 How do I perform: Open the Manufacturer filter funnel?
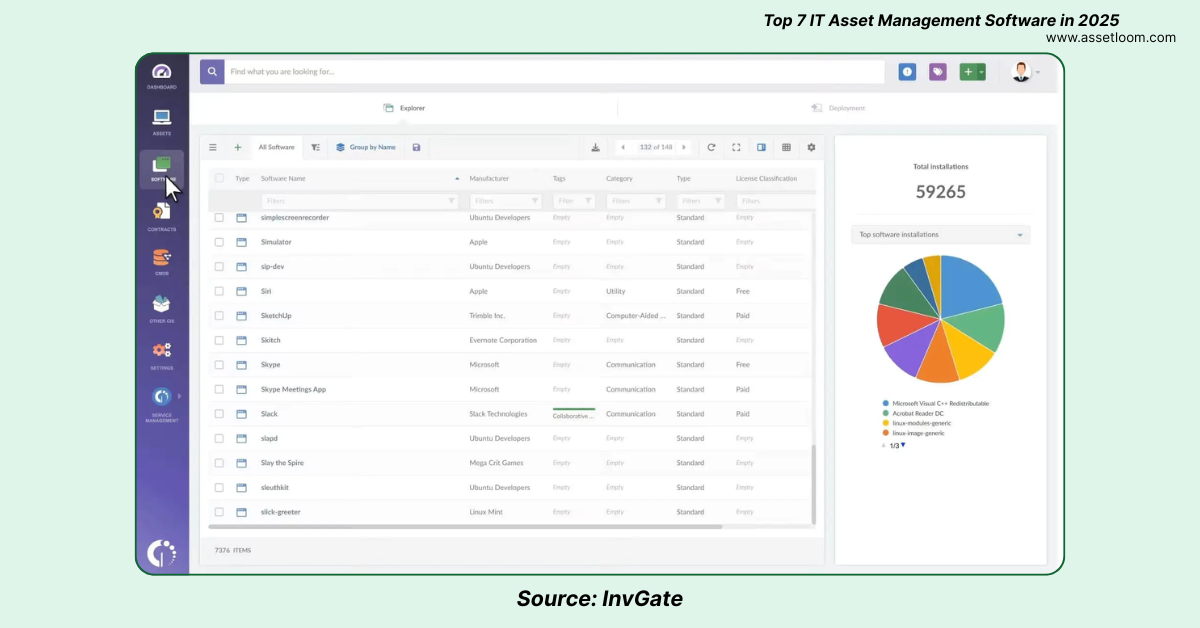coord(535,201)
